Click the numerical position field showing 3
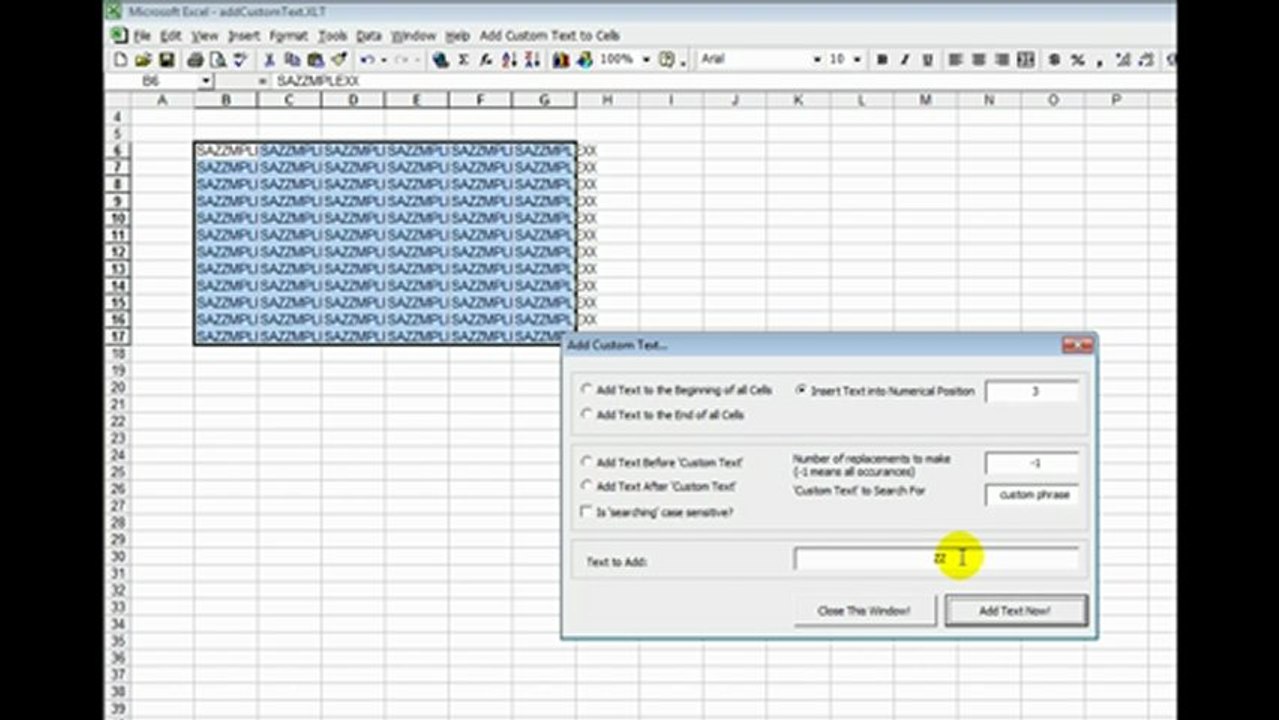 pyautogui.click(x=1033, y=391)
